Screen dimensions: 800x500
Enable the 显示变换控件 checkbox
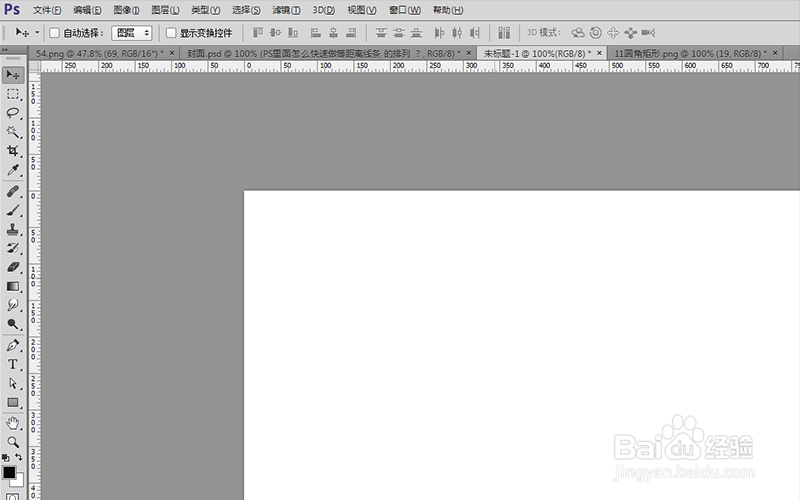[171, 33]
